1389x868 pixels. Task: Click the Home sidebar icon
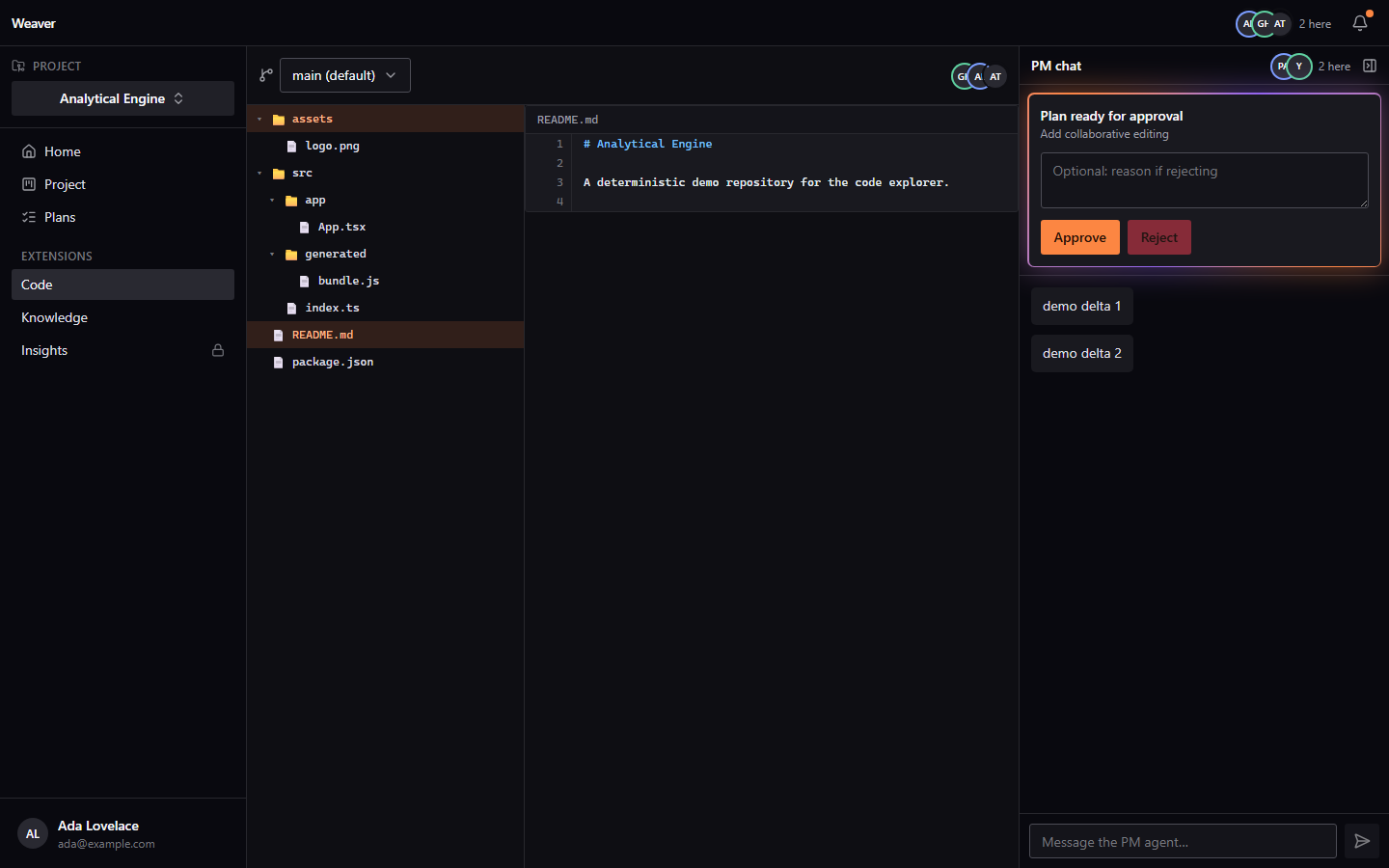[x=29, y=151]
